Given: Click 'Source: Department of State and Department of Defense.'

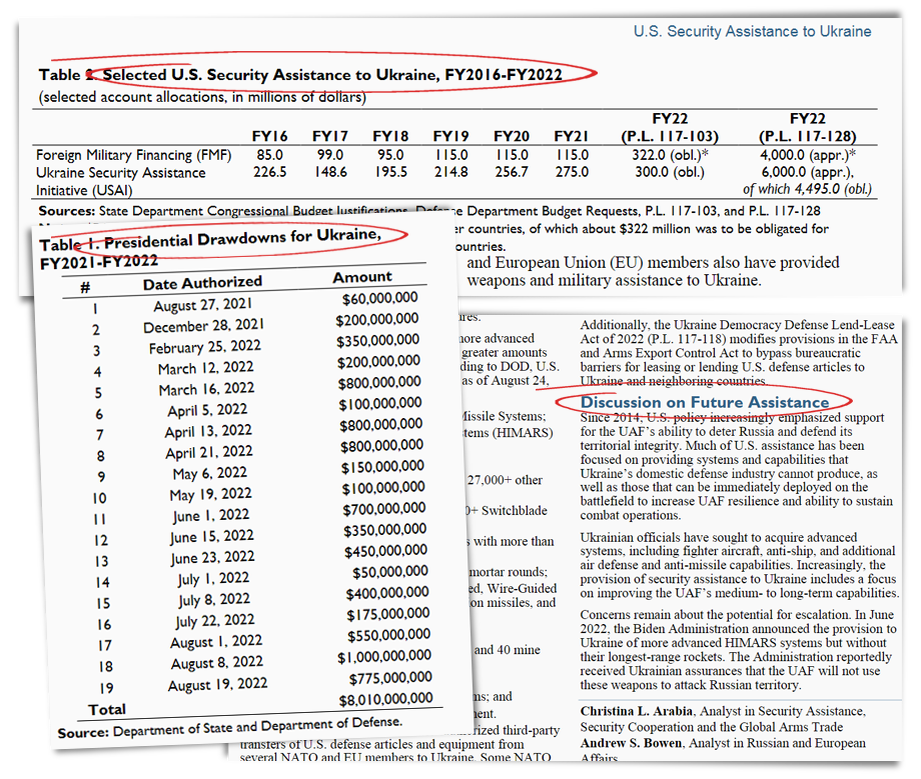Looking at the screenshot, I should point(230,727).
